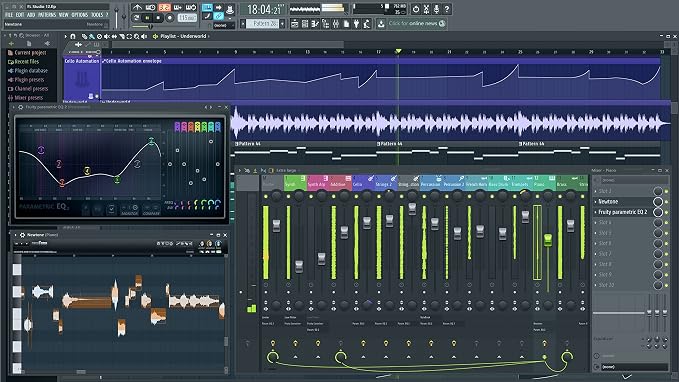Open the mixer view toolbar icon
679x382 pixels.
336,24
